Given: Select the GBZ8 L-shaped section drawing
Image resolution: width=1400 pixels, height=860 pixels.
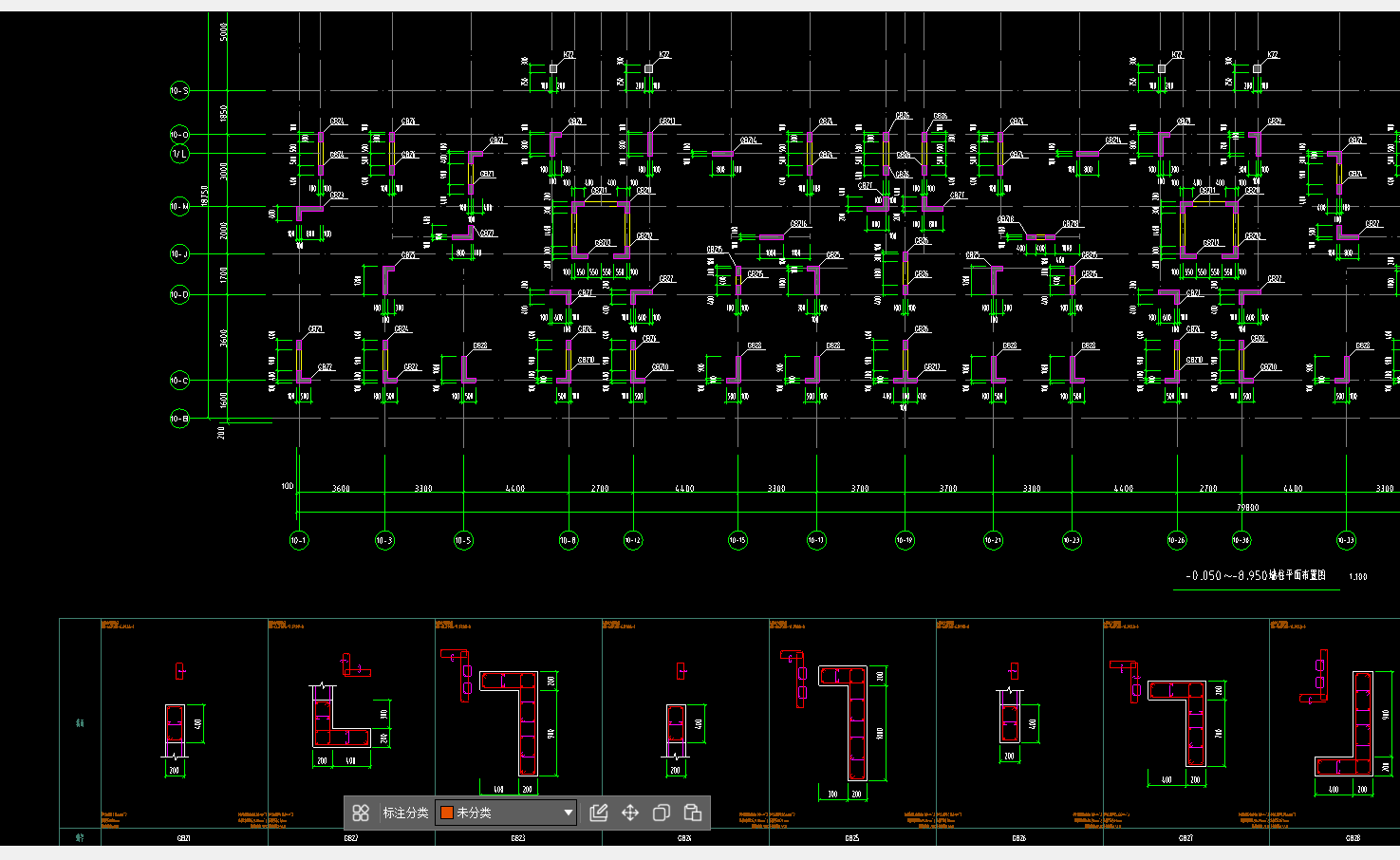Looking at the screenshot, I should pos(1344,723).
